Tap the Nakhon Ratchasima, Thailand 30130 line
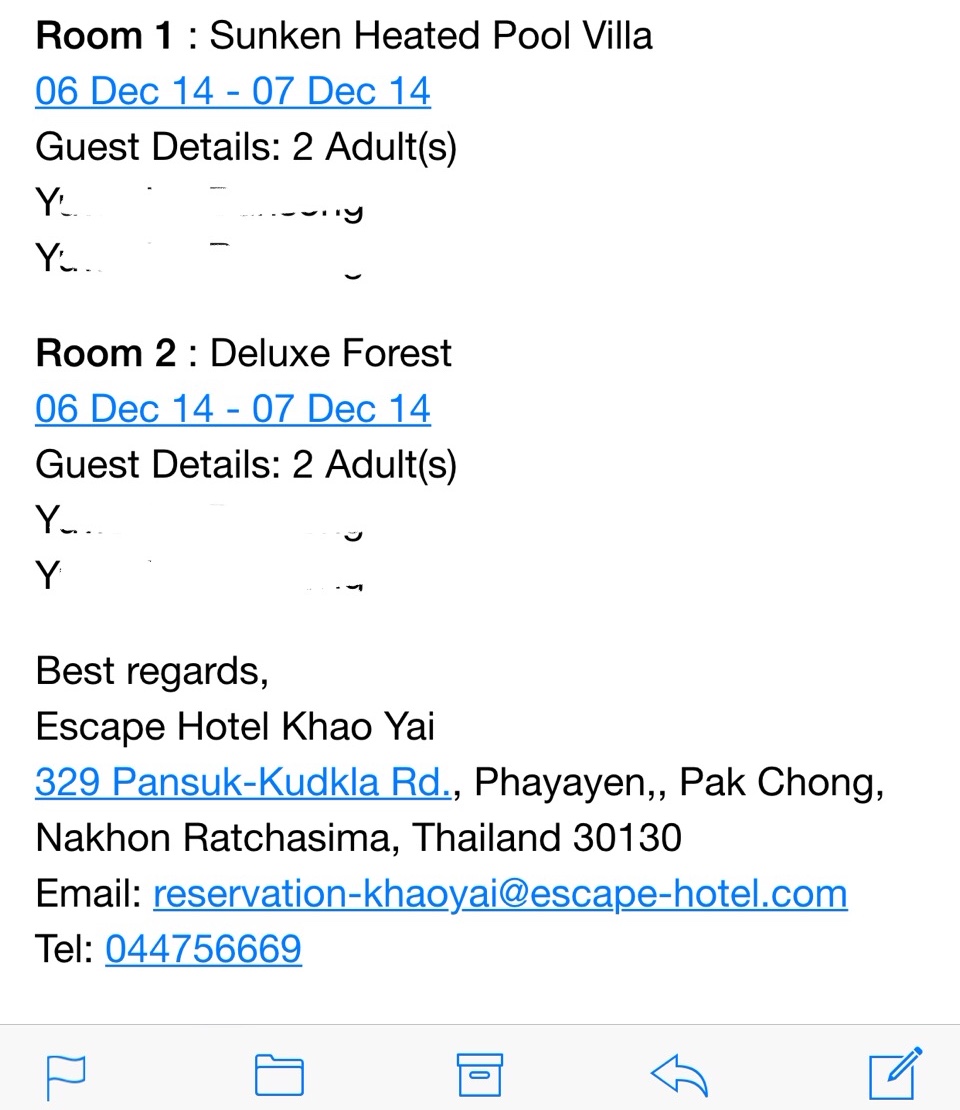The width and height of the screenshot is (960, 1110). click(x=358, y=837)
